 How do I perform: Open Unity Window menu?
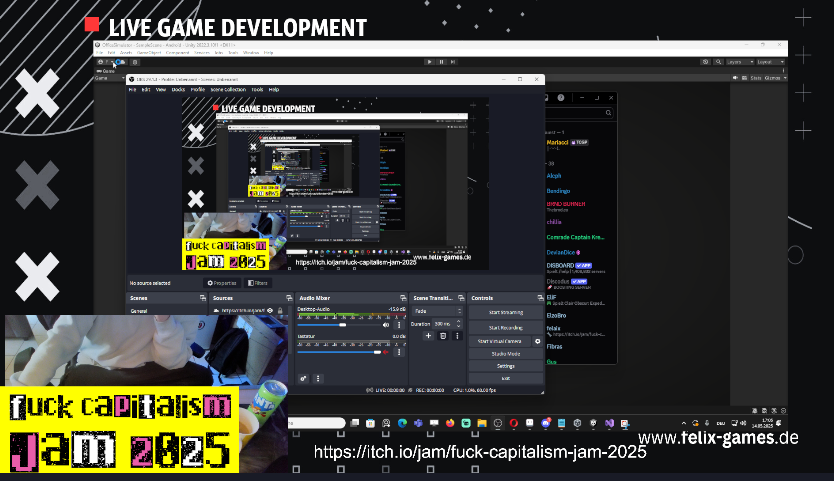click(251, 53)
